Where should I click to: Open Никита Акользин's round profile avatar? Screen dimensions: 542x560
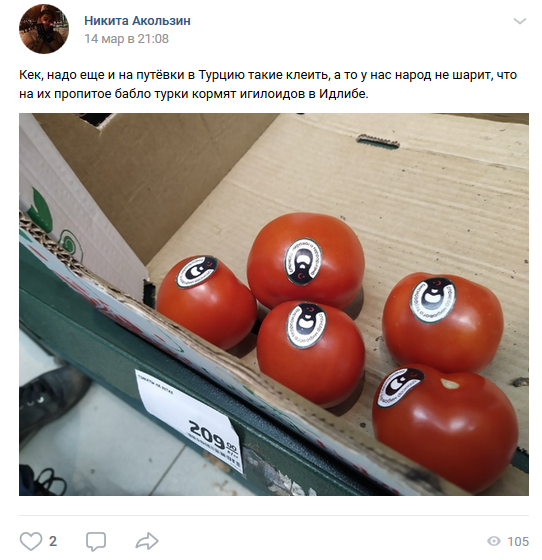click(44, 29)
